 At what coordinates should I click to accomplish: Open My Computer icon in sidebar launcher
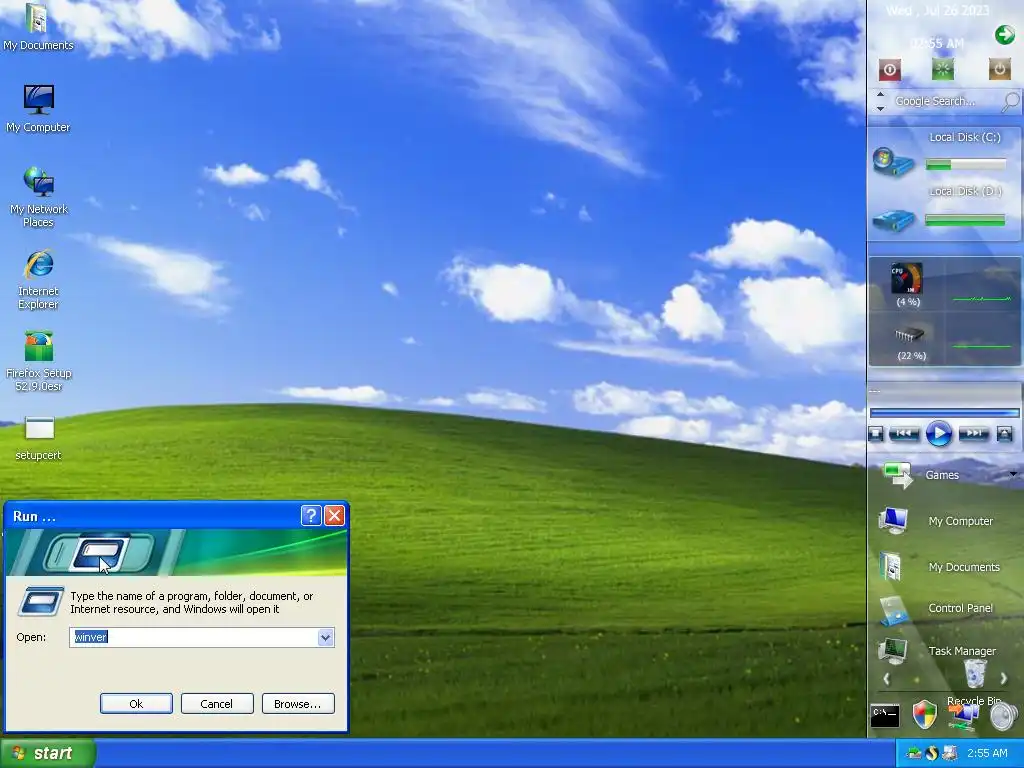coord(893,520)
